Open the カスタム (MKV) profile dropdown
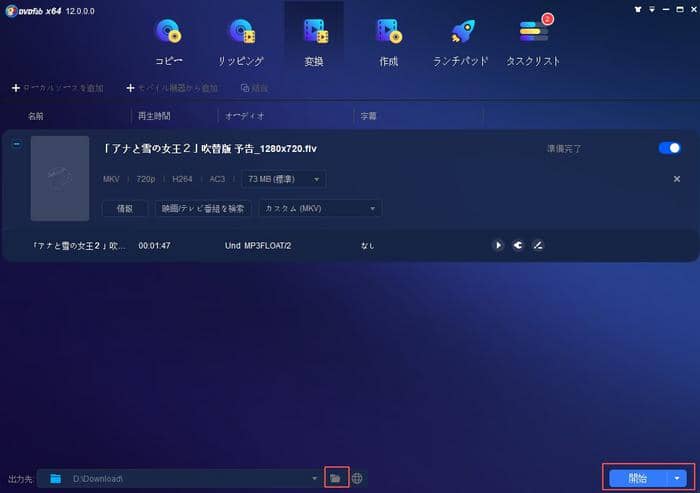Image resolution: width=700 pixels, height=493 pixels. pyautogui.click(x=320, y=209)
